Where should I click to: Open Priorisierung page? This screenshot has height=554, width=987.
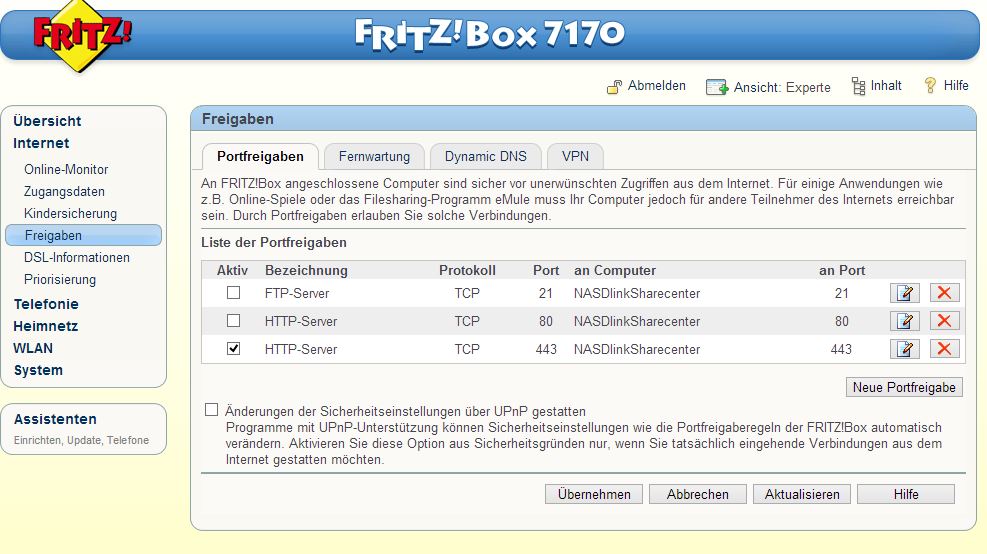(60, 280)
